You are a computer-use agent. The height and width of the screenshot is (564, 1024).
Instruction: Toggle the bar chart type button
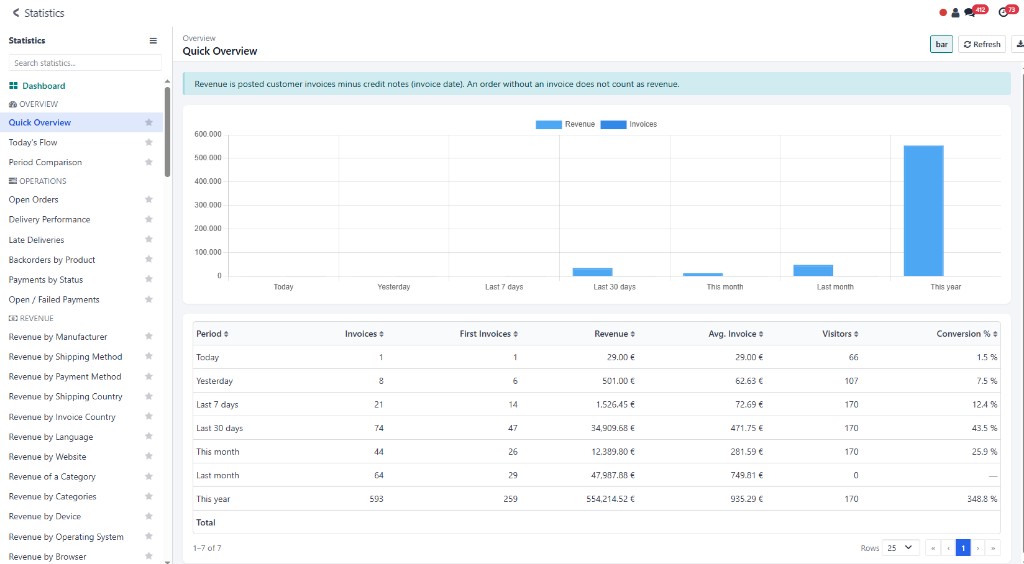coord(941,44)
